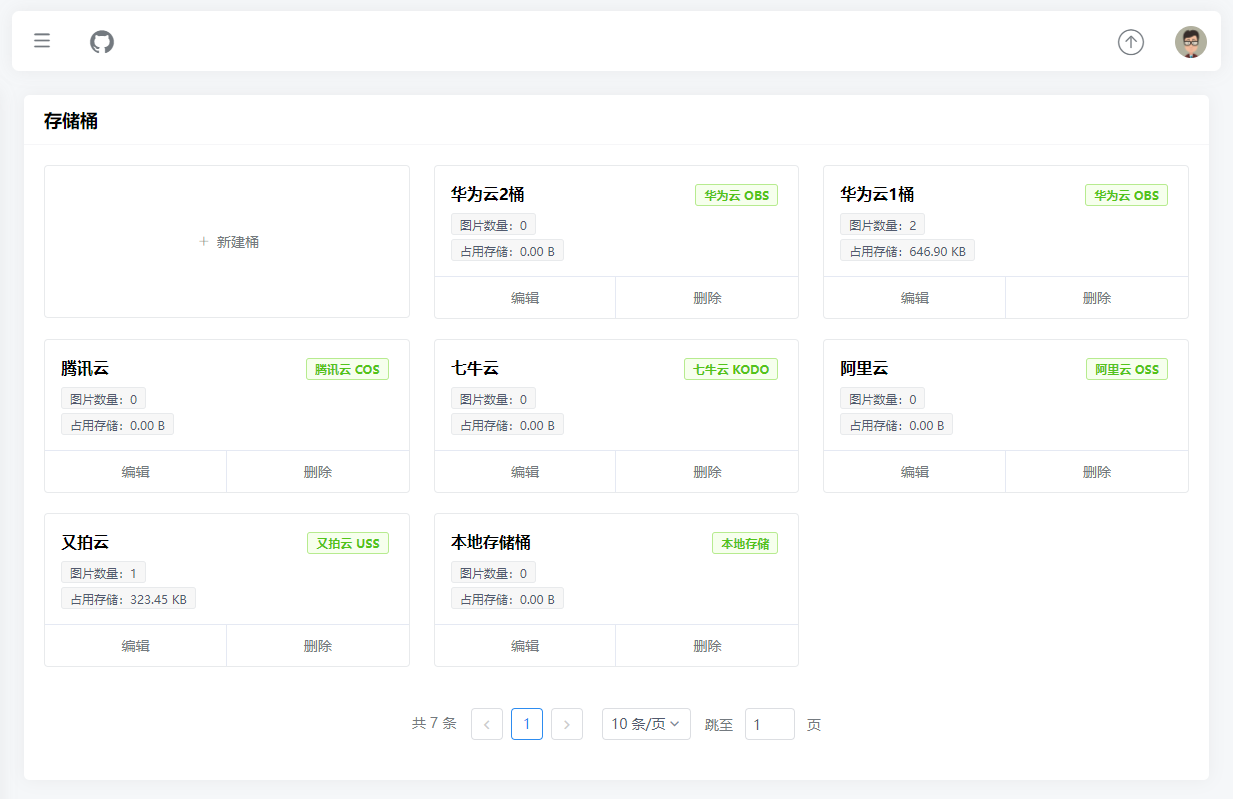Delete the 本地存储桶 bucket
The image size is (1233, 799).
(707, 646)
